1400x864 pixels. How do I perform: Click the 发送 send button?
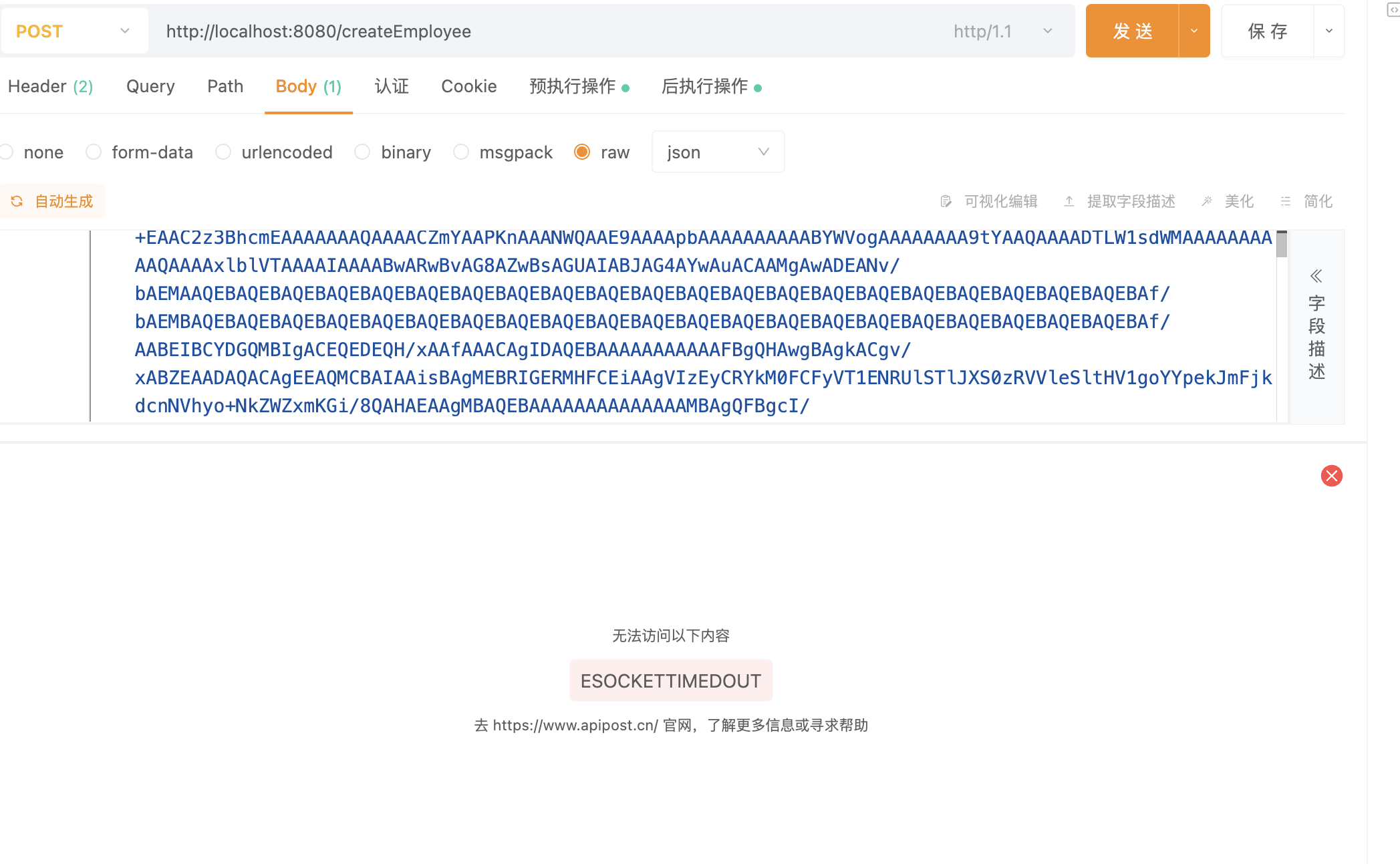[1133, 31]
